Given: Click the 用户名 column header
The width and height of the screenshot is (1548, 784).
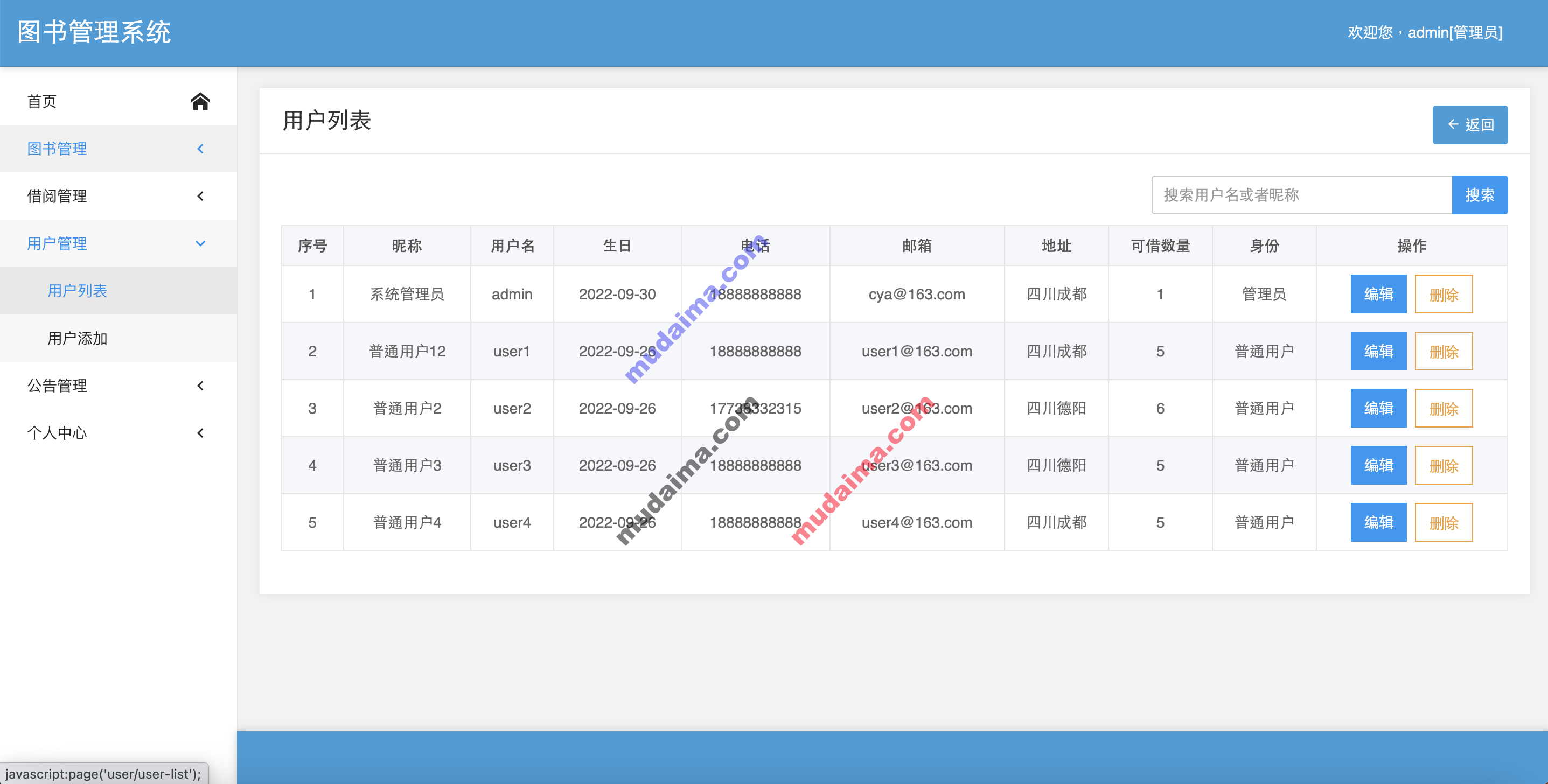Looking at the screenshot, I should click(x=512, y=246).
